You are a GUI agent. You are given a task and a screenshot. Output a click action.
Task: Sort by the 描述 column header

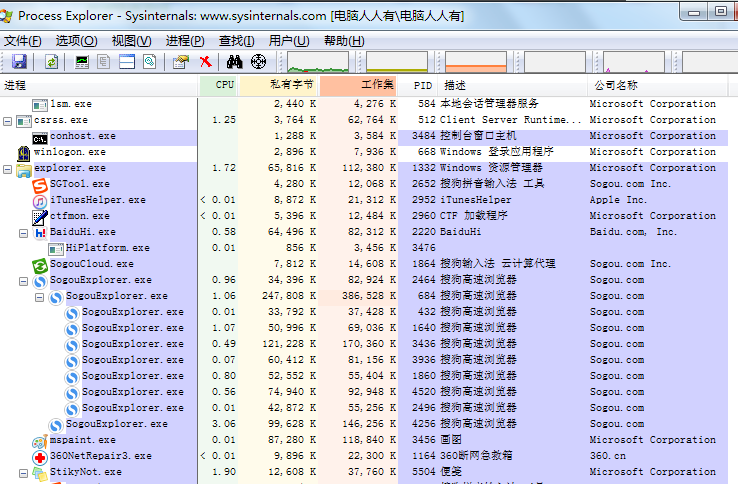[x=513, y=85]
